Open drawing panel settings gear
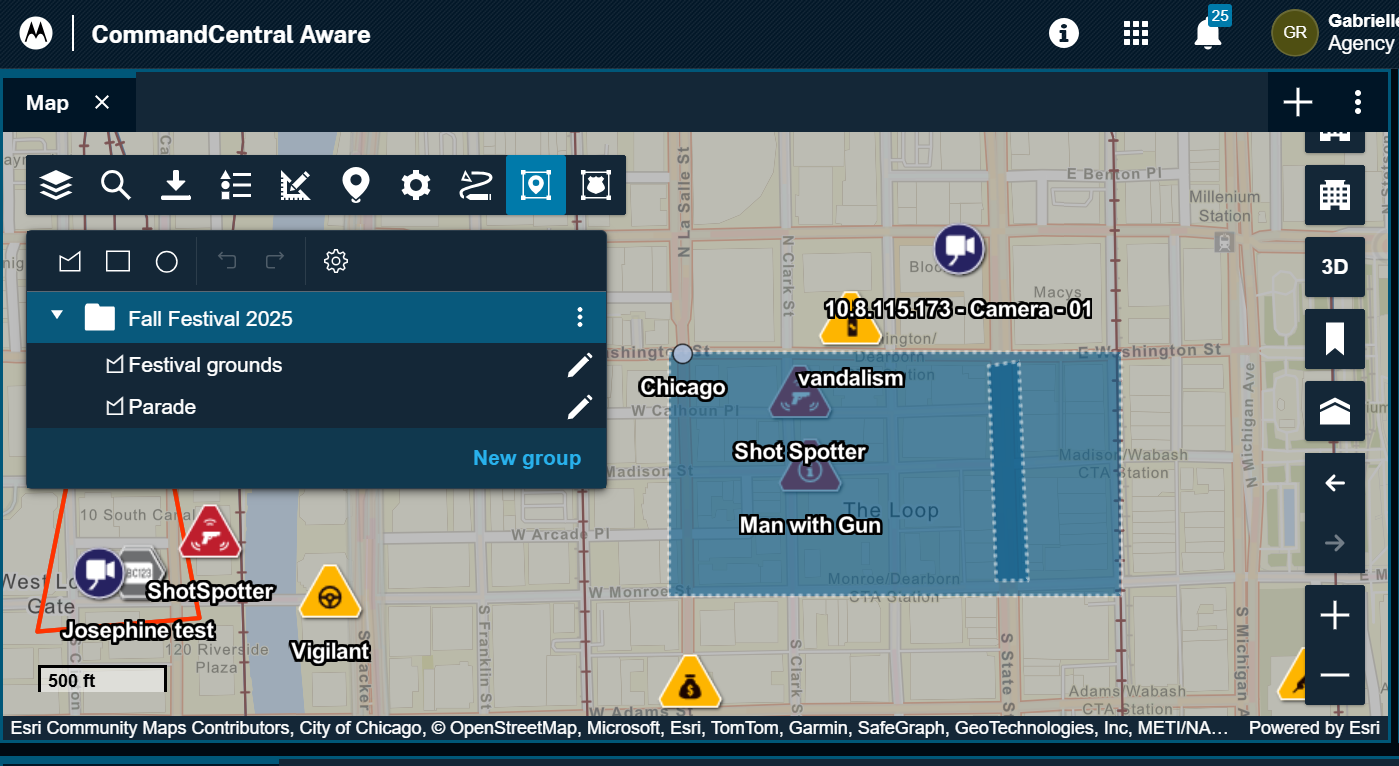1399x766 pixels. pyautogui.click(x=336, y=262)
